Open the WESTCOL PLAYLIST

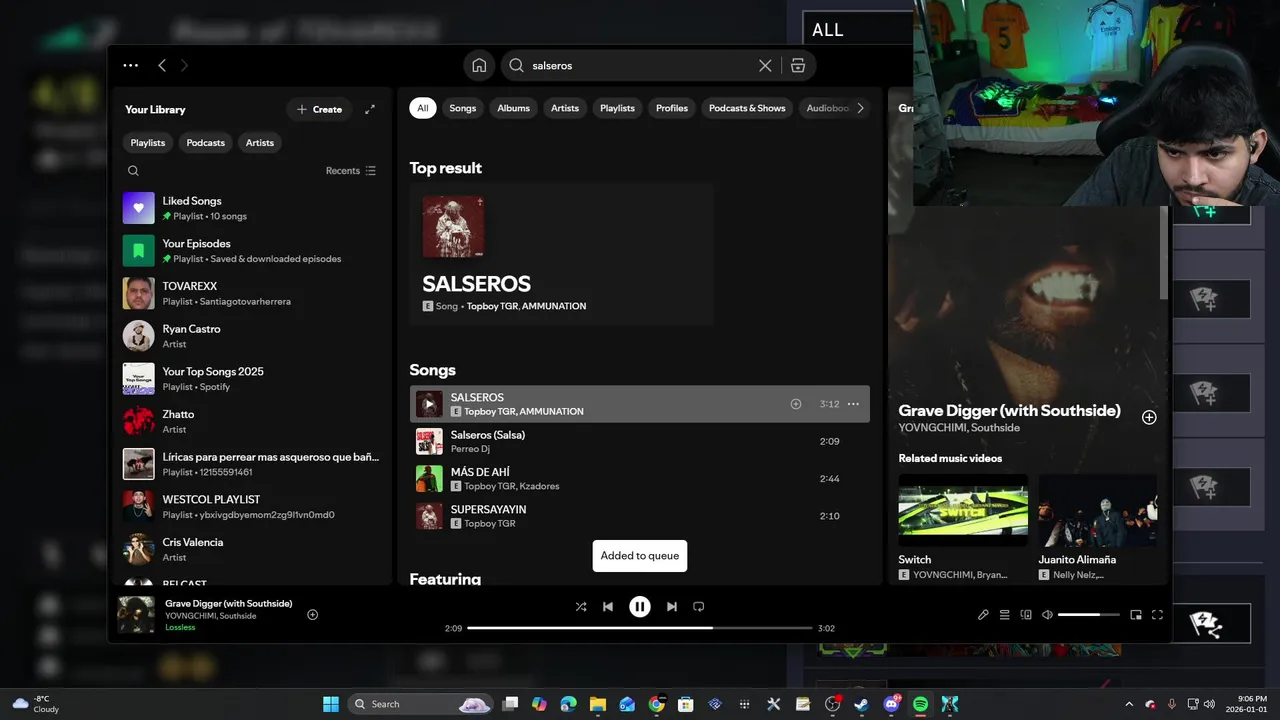(x=250, y=506)
